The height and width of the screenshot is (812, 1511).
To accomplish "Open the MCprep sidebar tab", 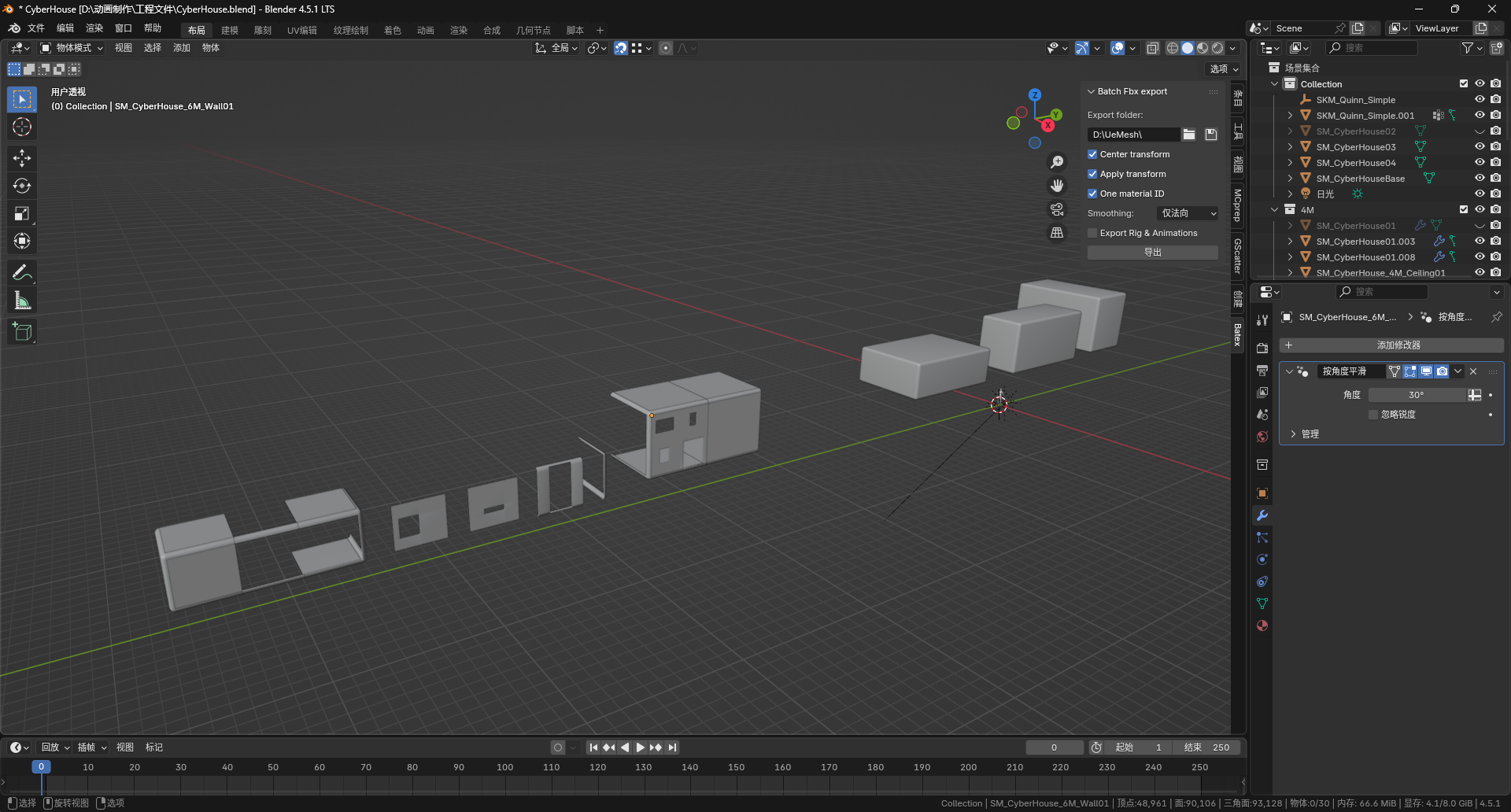I will tap(1238, 205).
